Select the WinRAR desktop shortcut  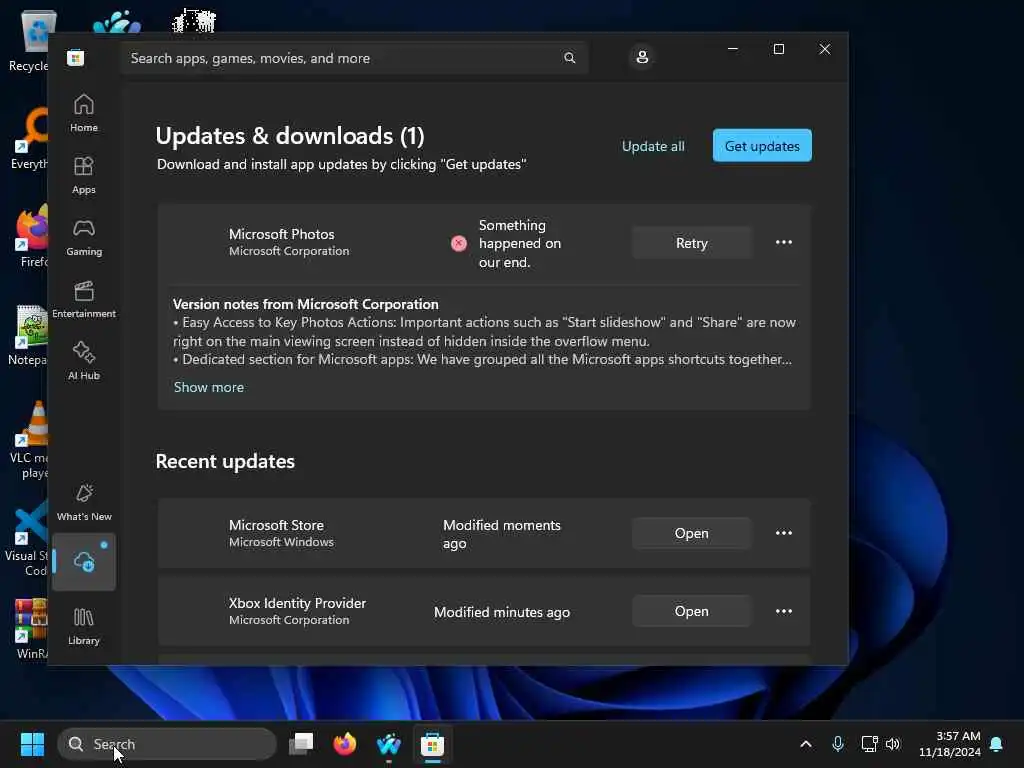31,628
